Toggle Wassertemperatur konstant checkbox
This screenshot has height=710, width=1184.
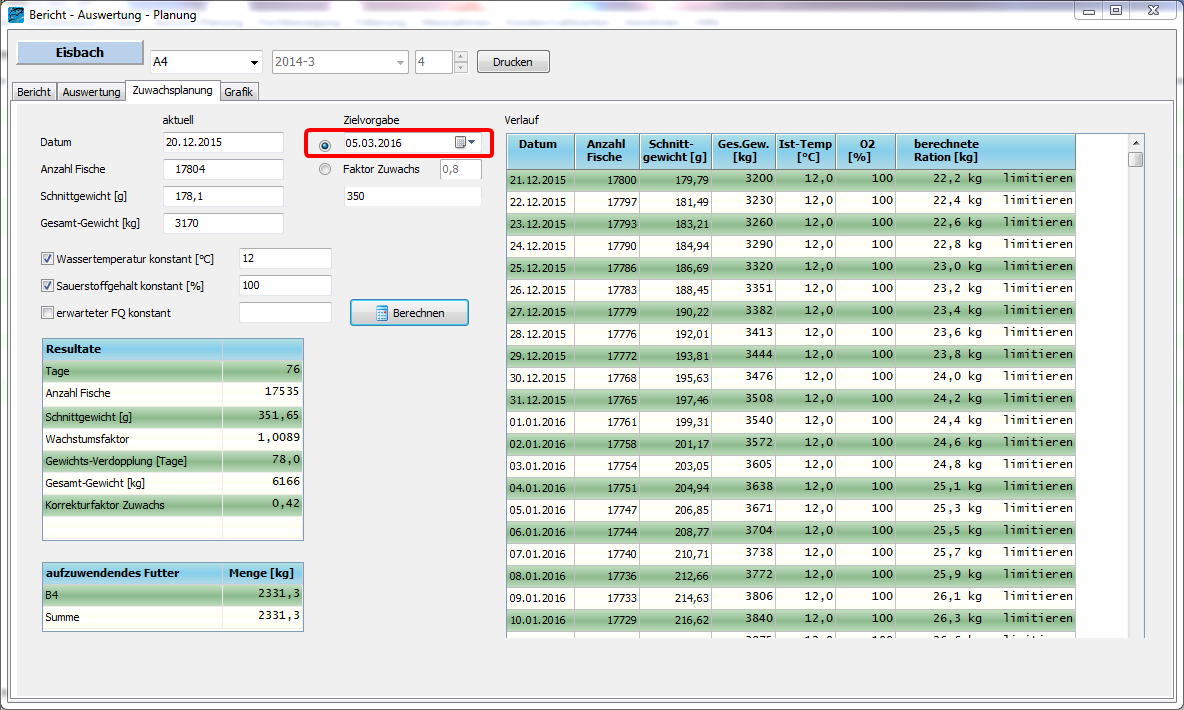(48, 258)
